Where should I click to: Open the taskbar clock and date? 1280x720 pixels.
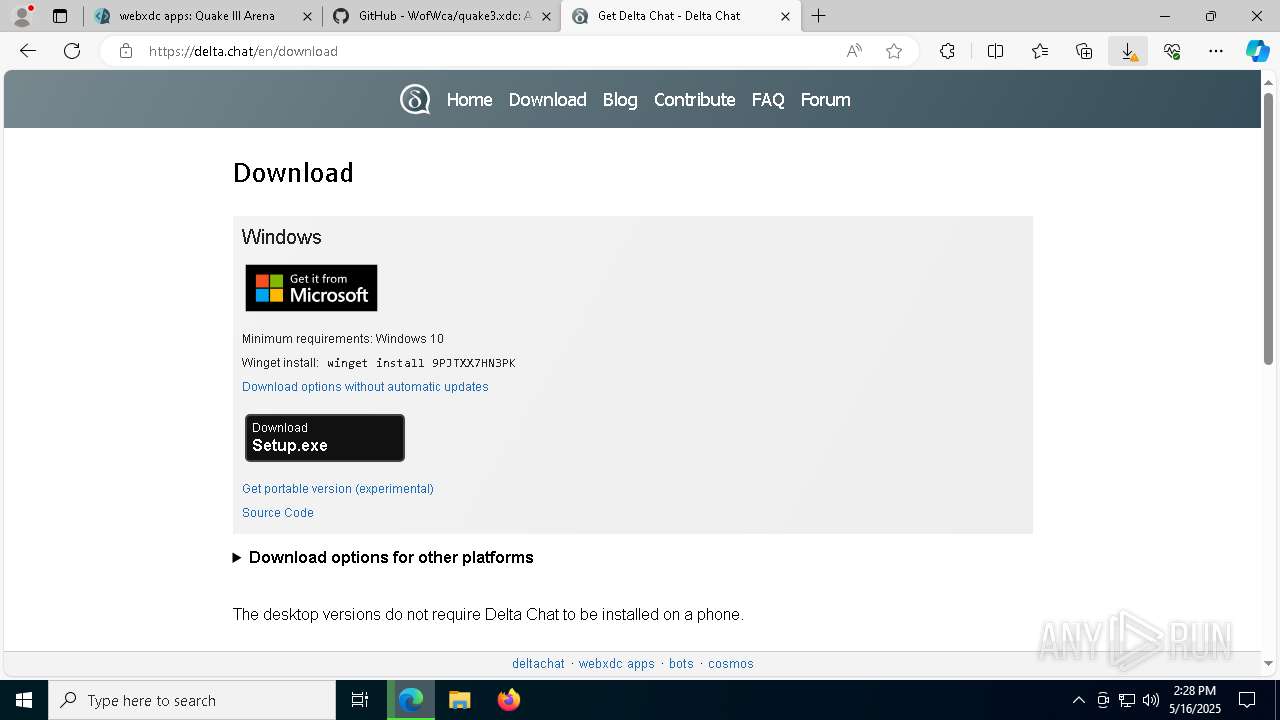coord(1195,700)
